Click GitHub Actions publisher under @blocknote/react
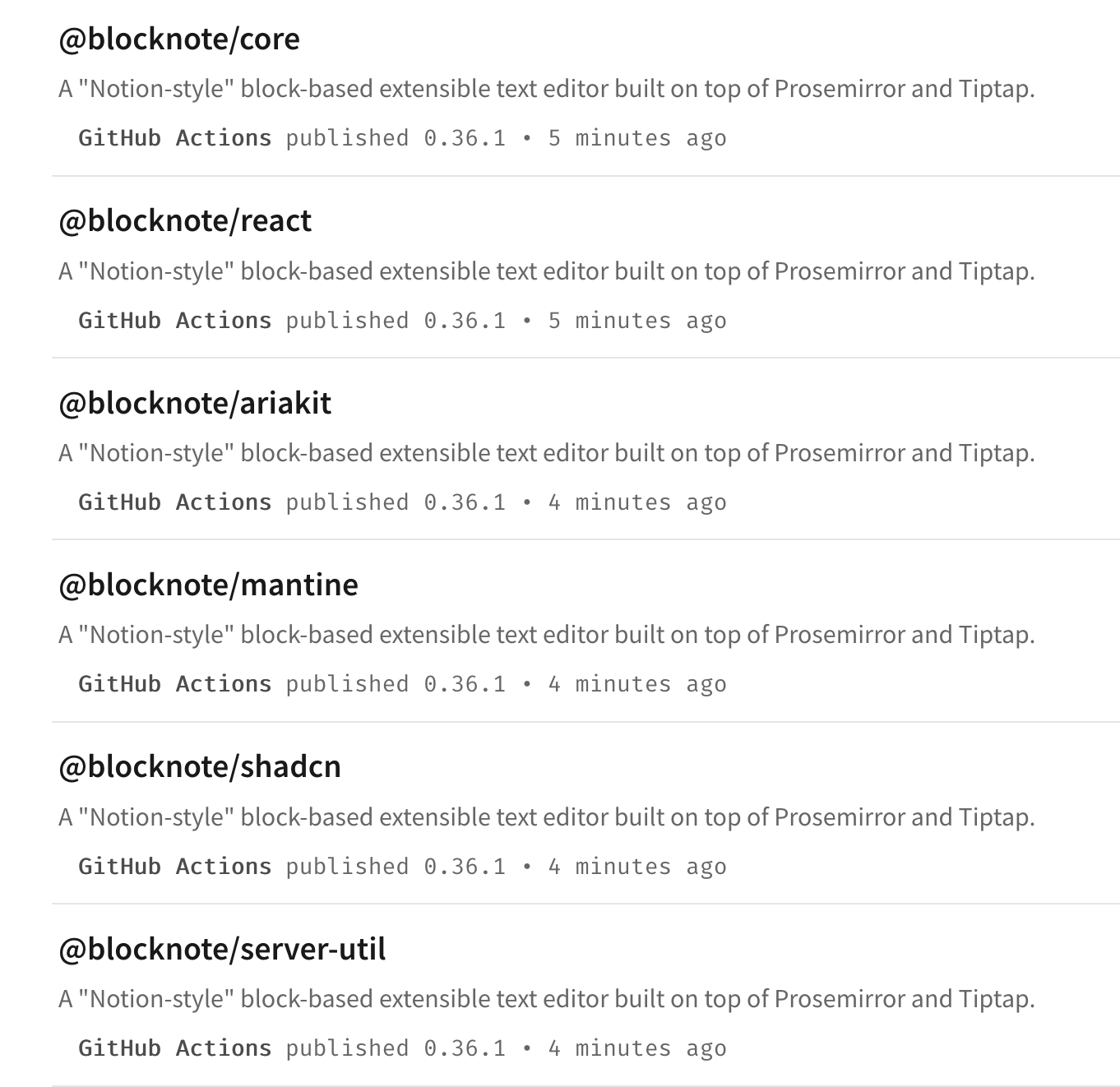Screen dimensions: 1120x1087 [174, 321]
